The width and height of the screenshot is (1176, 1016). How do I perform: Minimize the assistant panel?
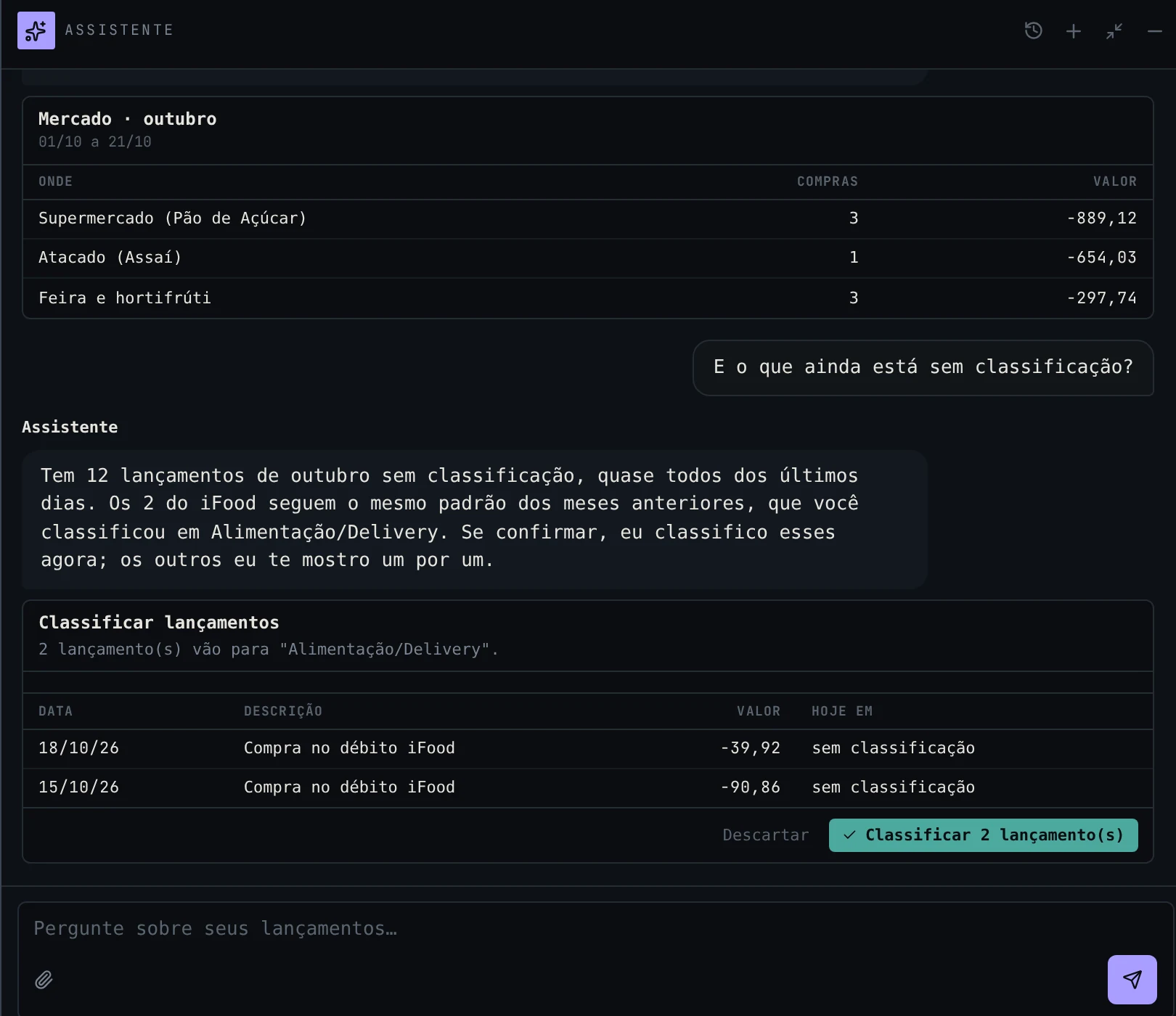(1155, 31)
